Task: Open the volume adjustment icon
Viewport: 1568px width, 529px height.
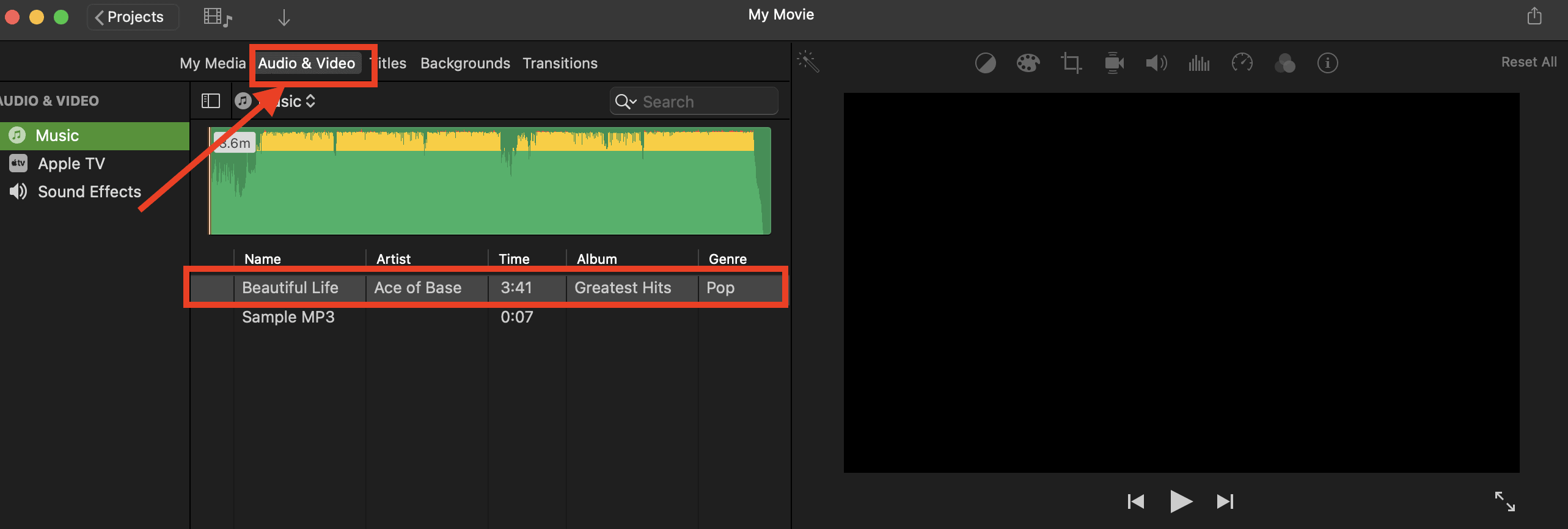Action: point(1156,63)
